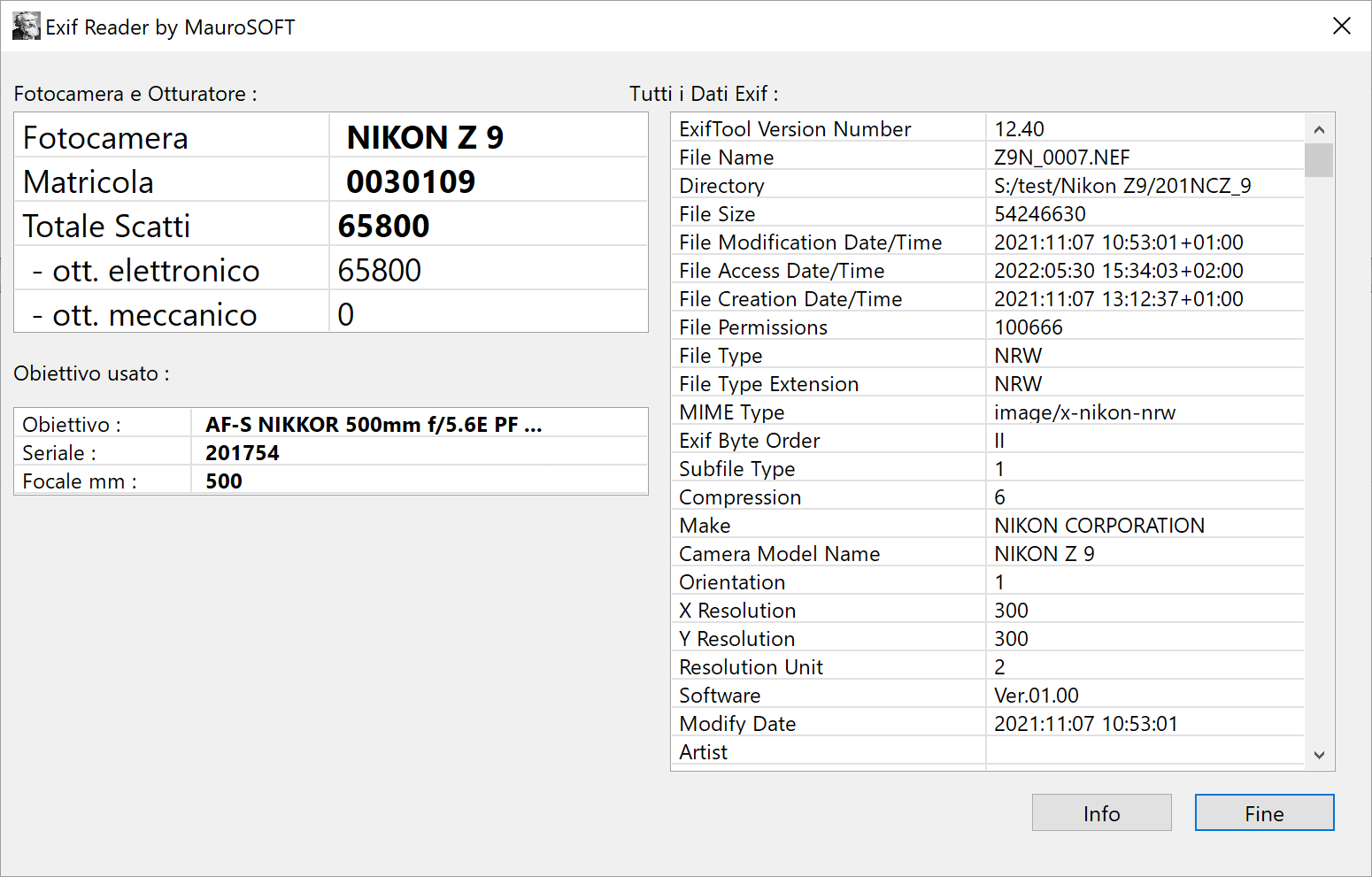Select the File Permissions value 100666
Image resolution: width=1372 pixels, height=877 pixels.
1029,327
